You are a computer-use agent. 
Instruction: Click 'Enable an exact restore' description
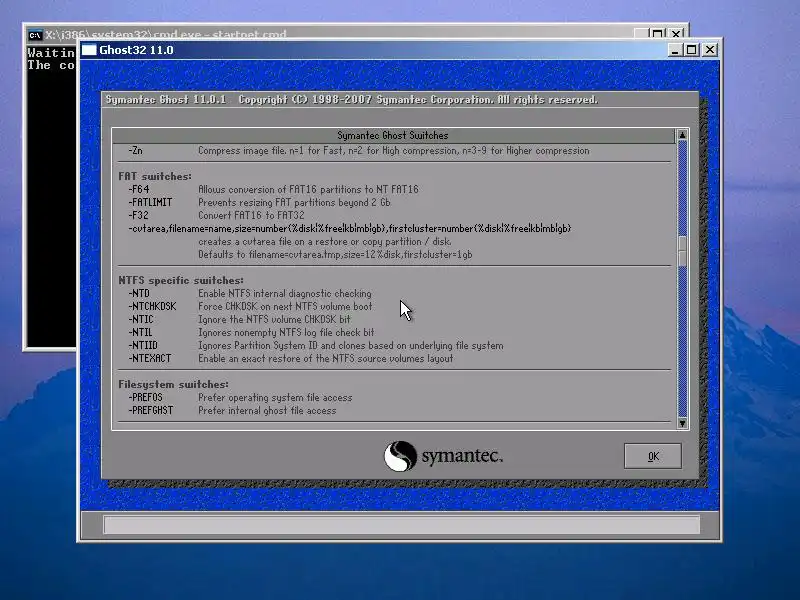pos(326,359)
